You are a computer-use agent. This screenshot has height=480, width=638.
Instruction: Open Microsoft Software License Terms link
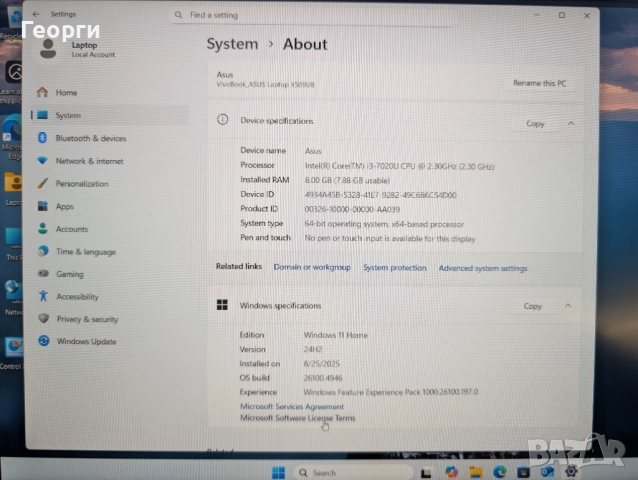(x=297, y=418)
